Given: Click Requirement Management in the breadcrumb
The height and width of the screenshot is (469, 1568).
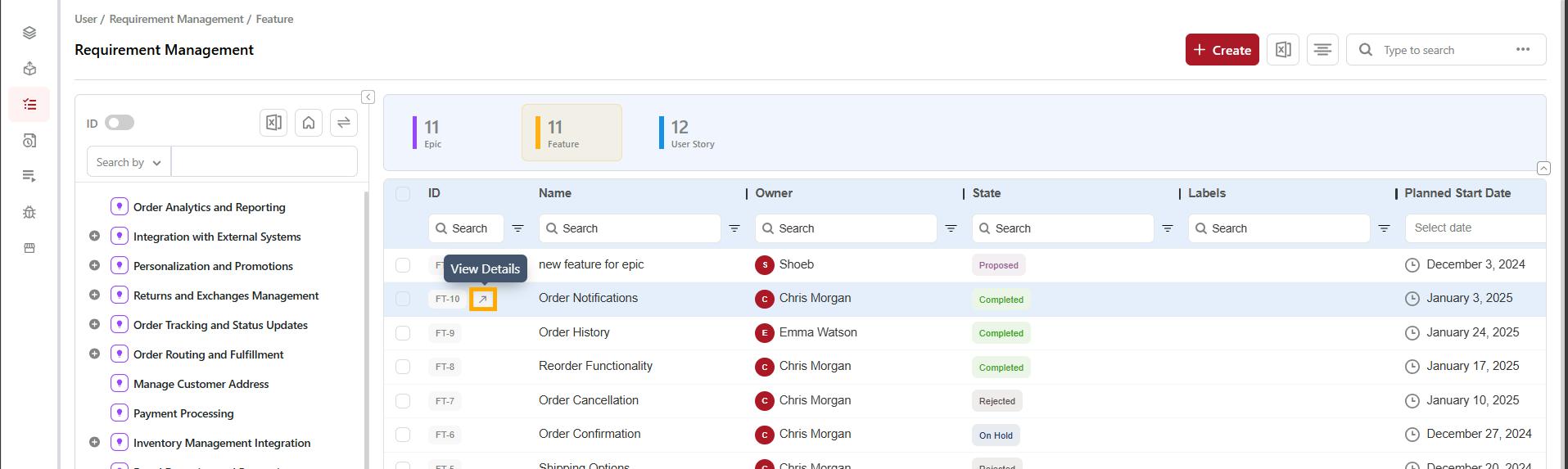Looking at the screenshot, I should coord(176,19).
